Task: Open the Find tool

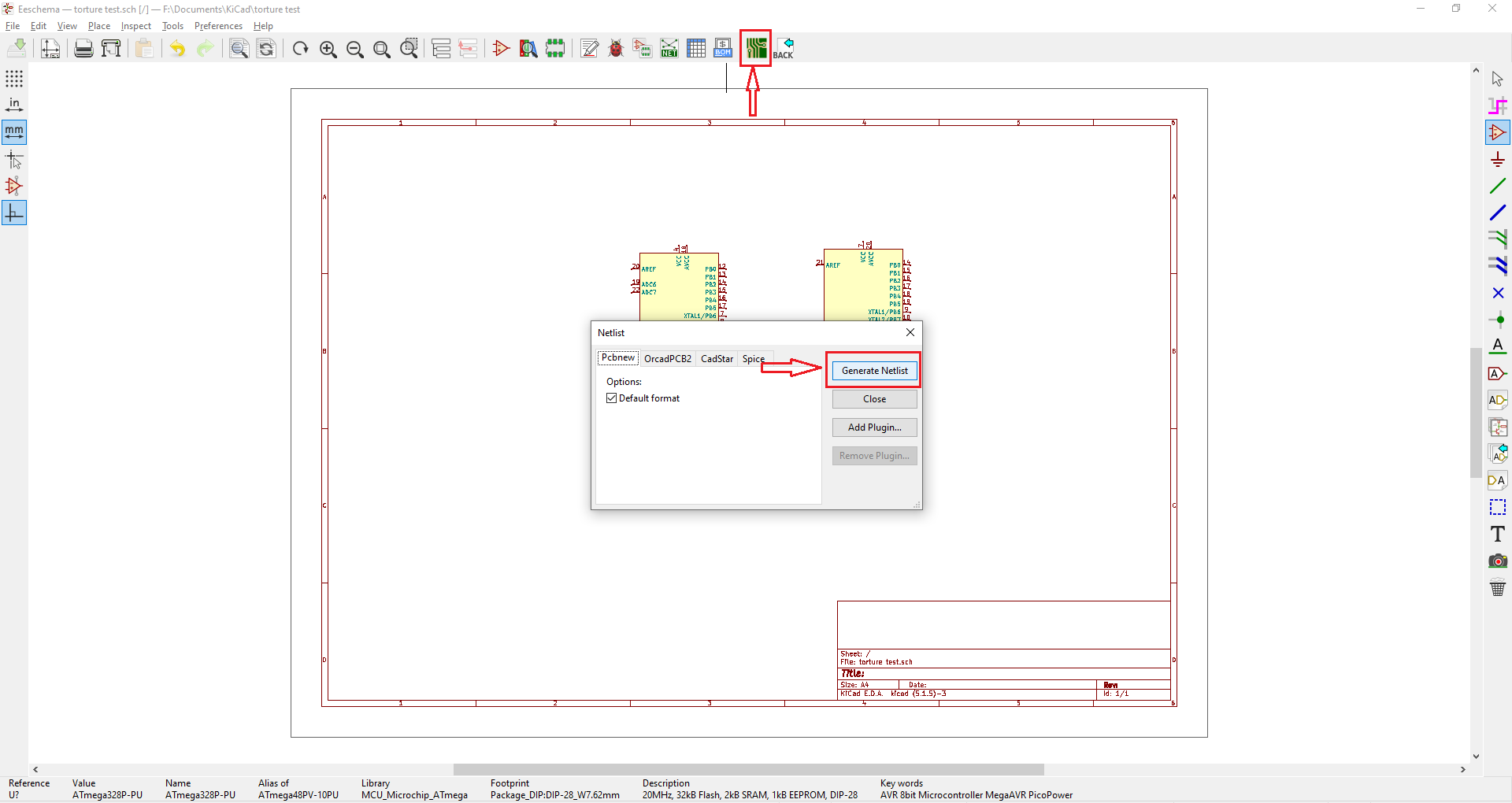Action: point(239,49)
